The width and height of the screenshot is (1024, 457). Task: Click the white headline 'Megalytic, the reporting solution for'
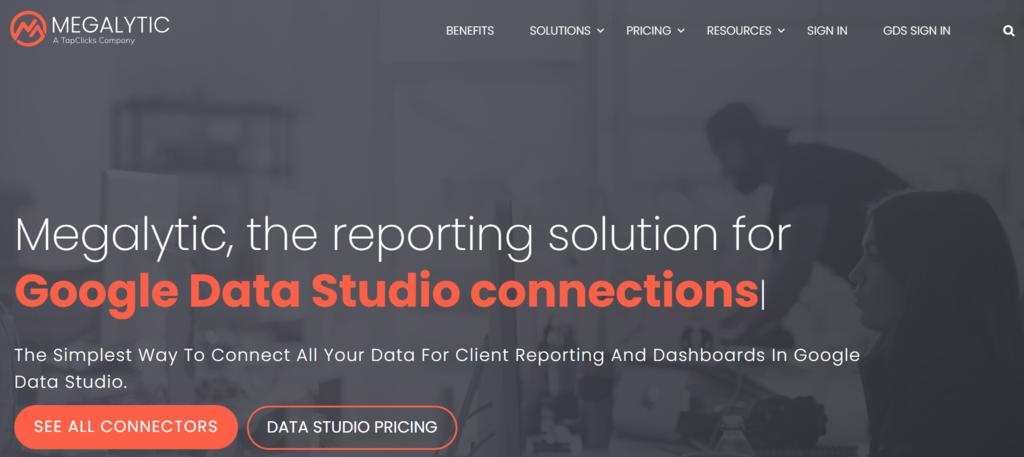[x=403, y=234]
